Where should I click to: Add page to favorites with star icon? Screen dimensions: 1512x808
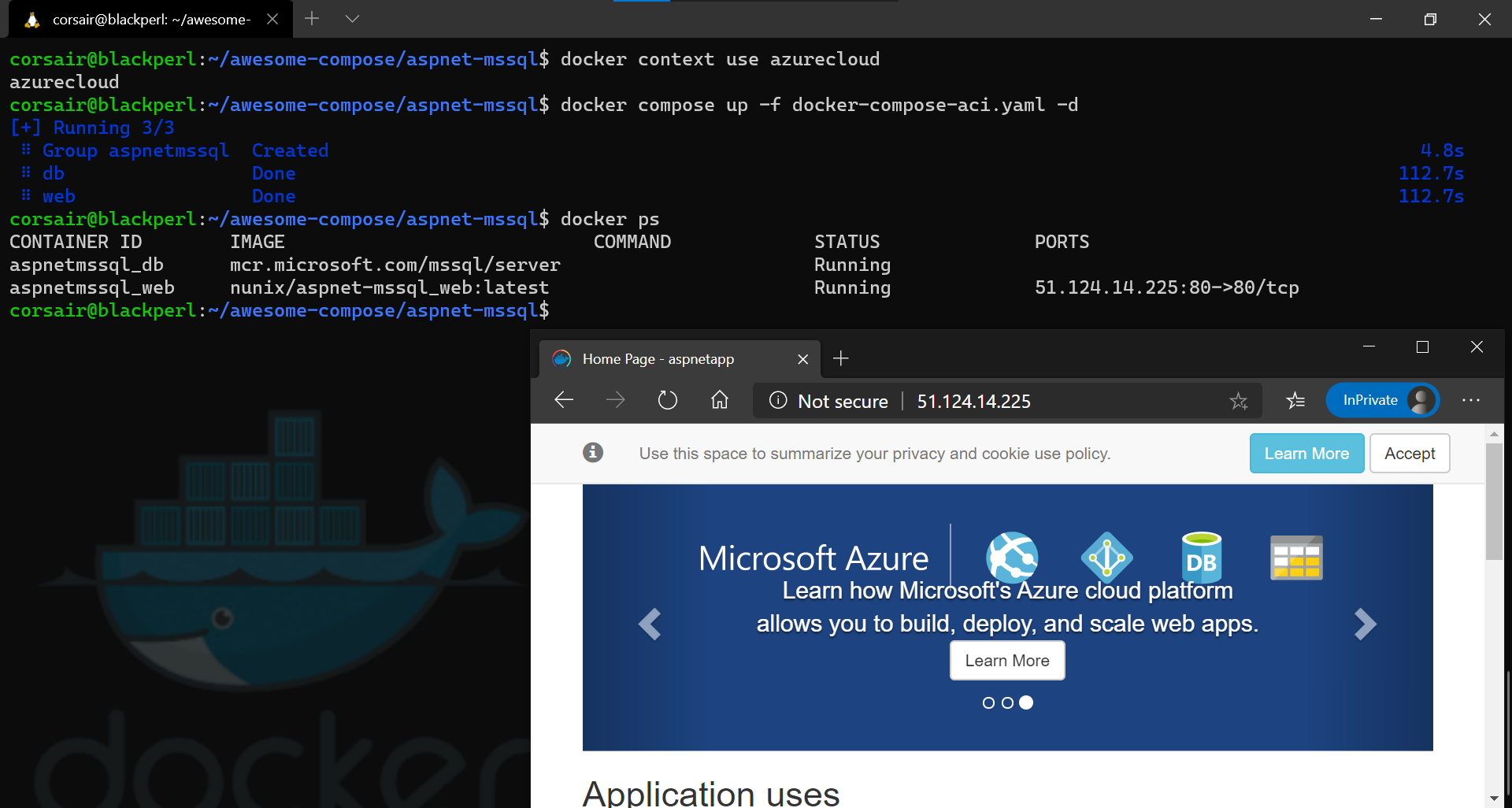pos(1238,402)
